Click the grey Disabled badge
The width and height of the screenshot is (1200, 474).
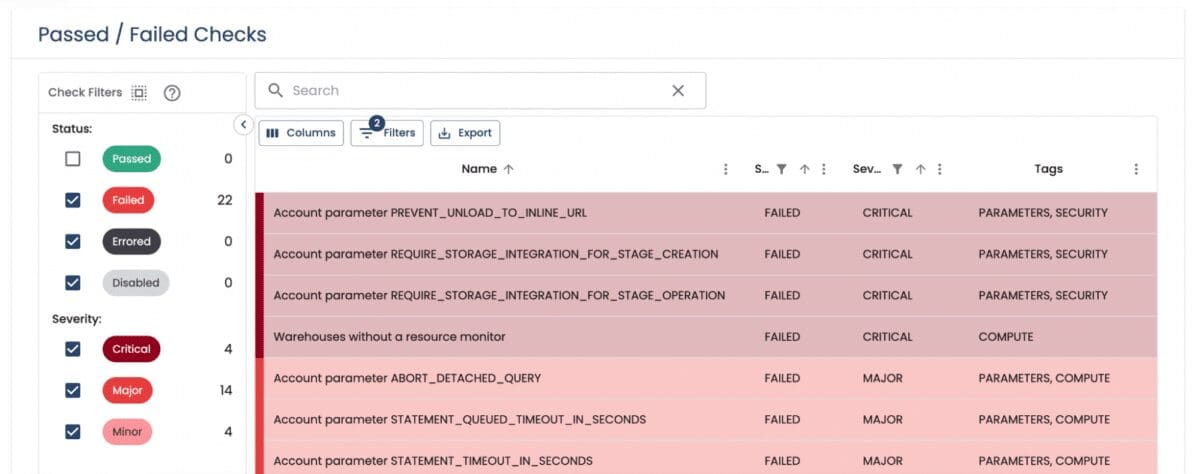[135, 282]
